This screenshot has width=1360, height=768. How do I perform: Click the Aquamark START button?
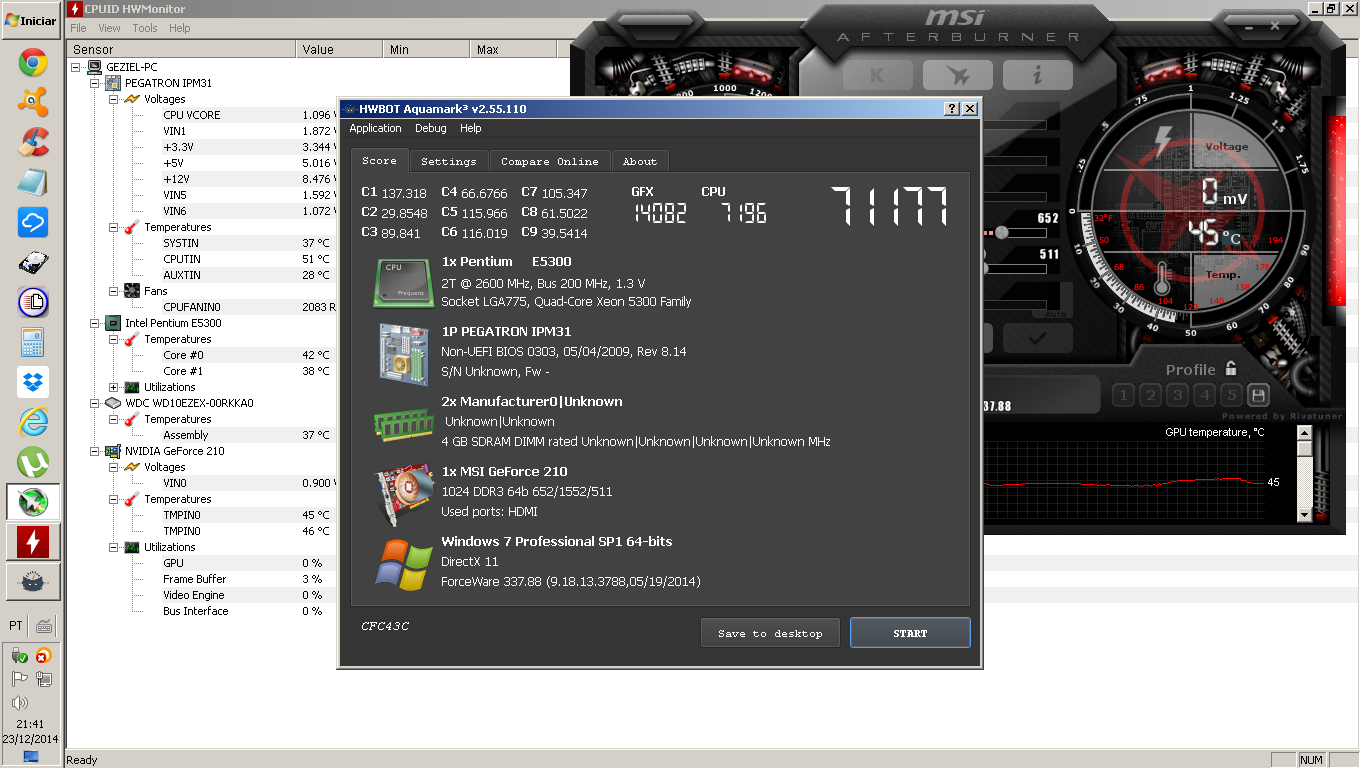[x=910, y=633]
